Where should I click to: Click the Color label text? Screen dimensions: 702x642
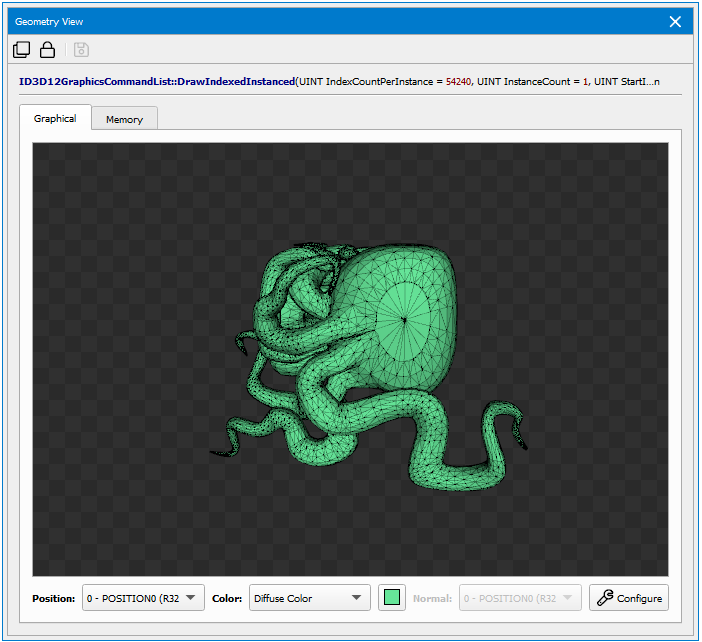[226, 598]
